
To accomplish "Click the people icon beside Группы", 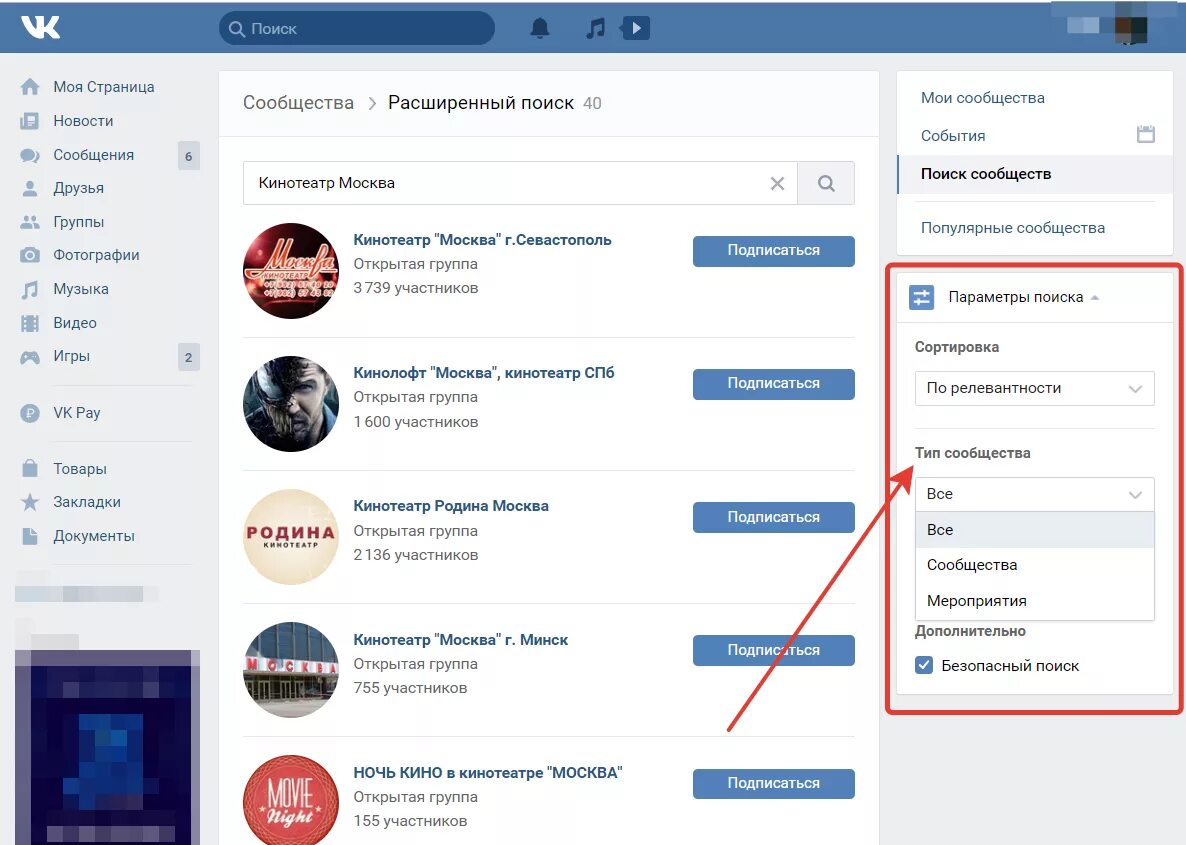I will point(29,222).
